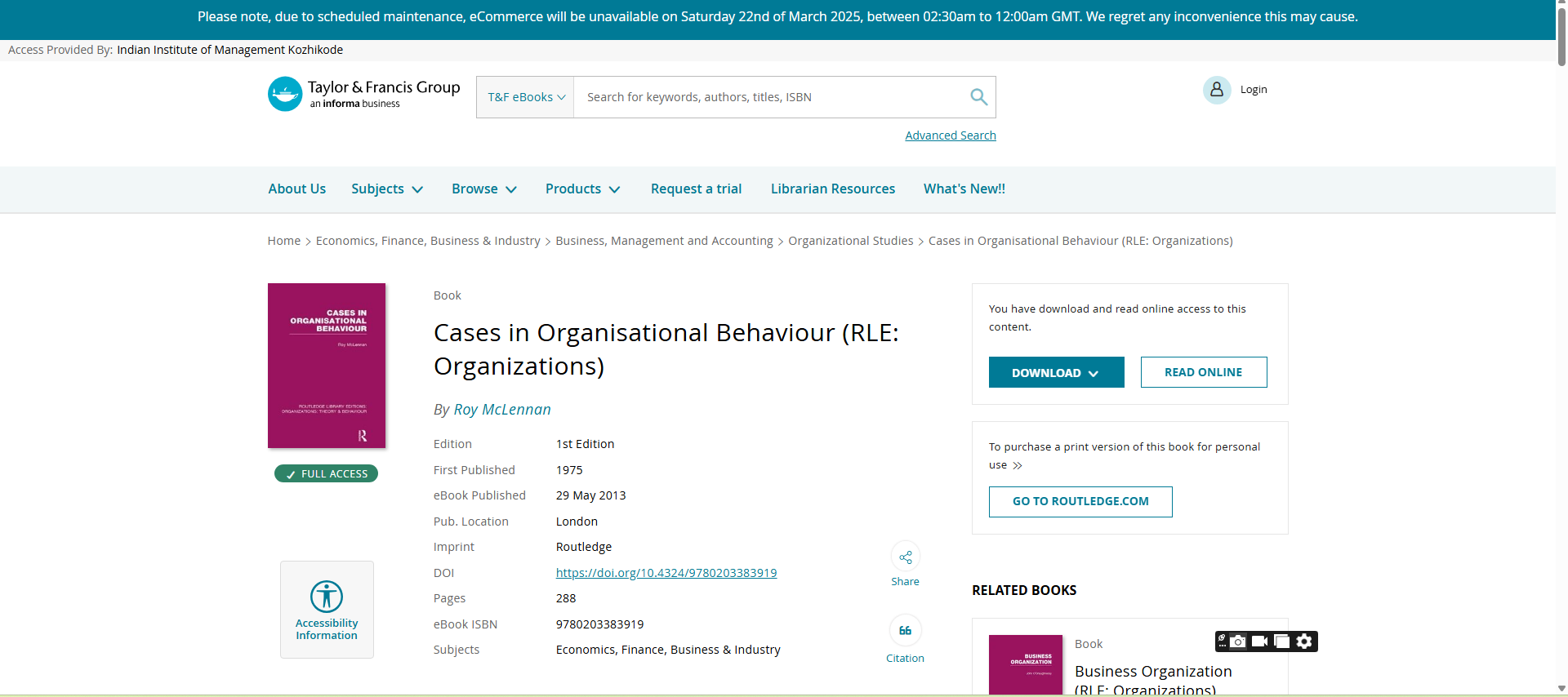Screen dimensions: 1568x697
Task: Open Librarian Resources in navigation
Action: tap(832, 189)
